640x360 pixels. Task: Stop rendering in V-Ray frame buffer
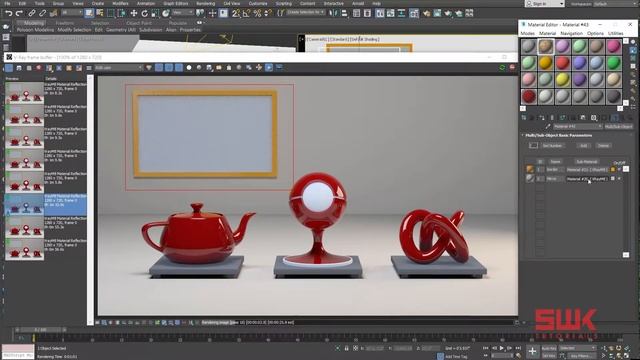(512, 67)
